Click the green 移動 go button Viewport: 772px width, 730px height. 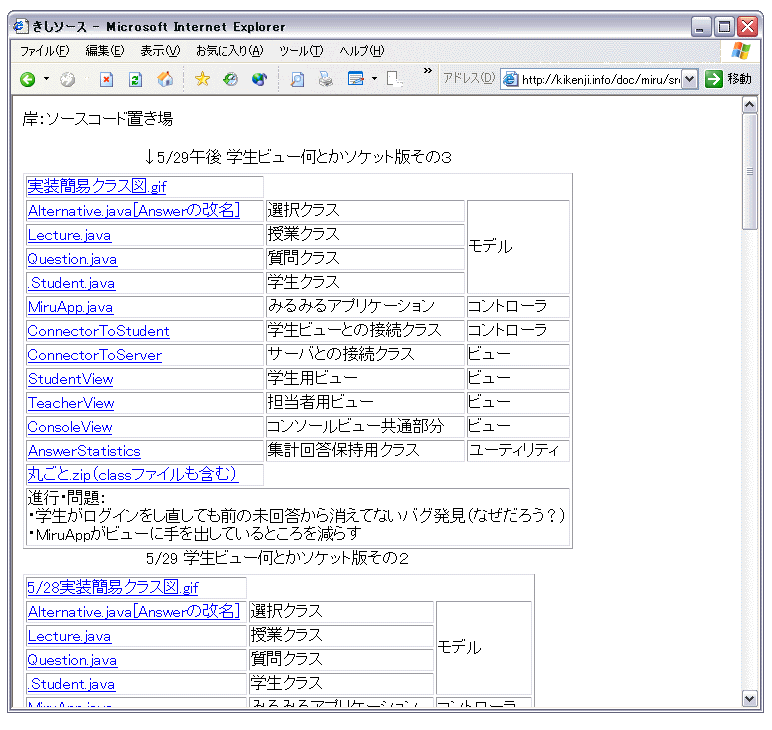(x=727, y=80)
